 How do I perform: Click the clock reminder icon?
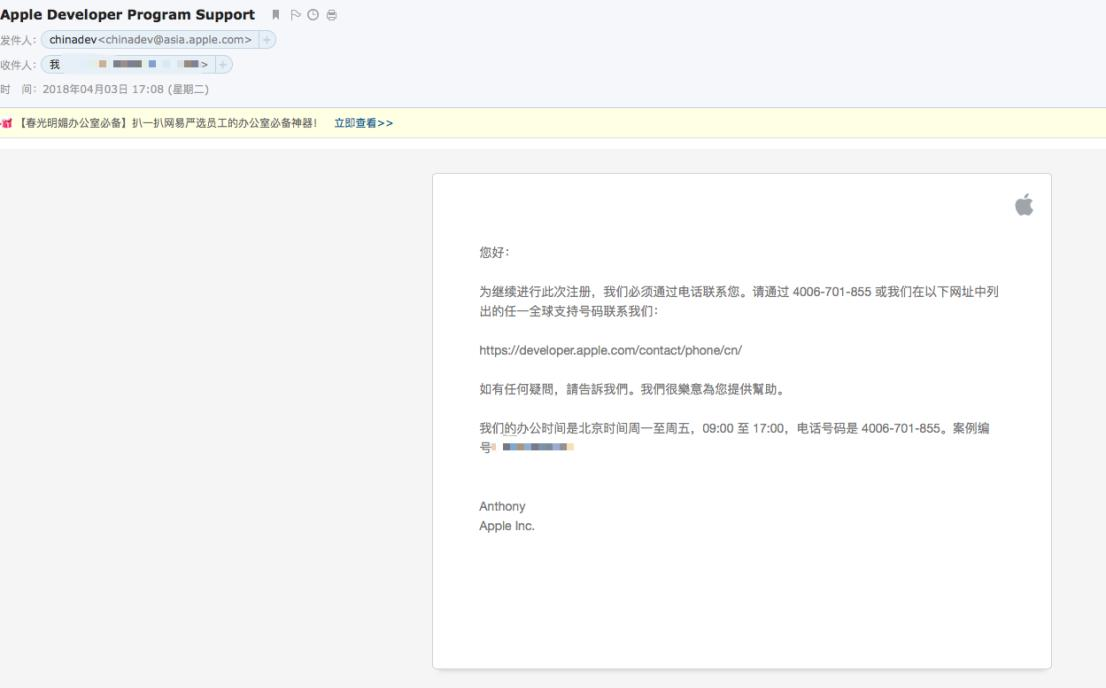pyautogui.click(x=313, y=15)
